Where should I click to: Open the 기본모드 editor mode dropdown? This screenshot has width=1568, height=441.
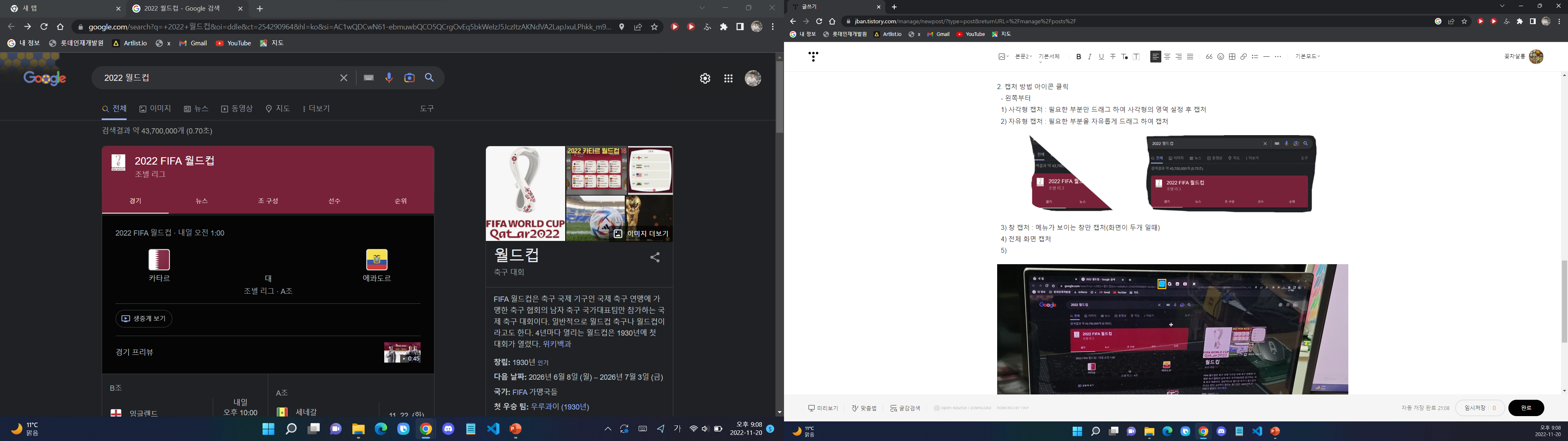(x=1307, y=57)
